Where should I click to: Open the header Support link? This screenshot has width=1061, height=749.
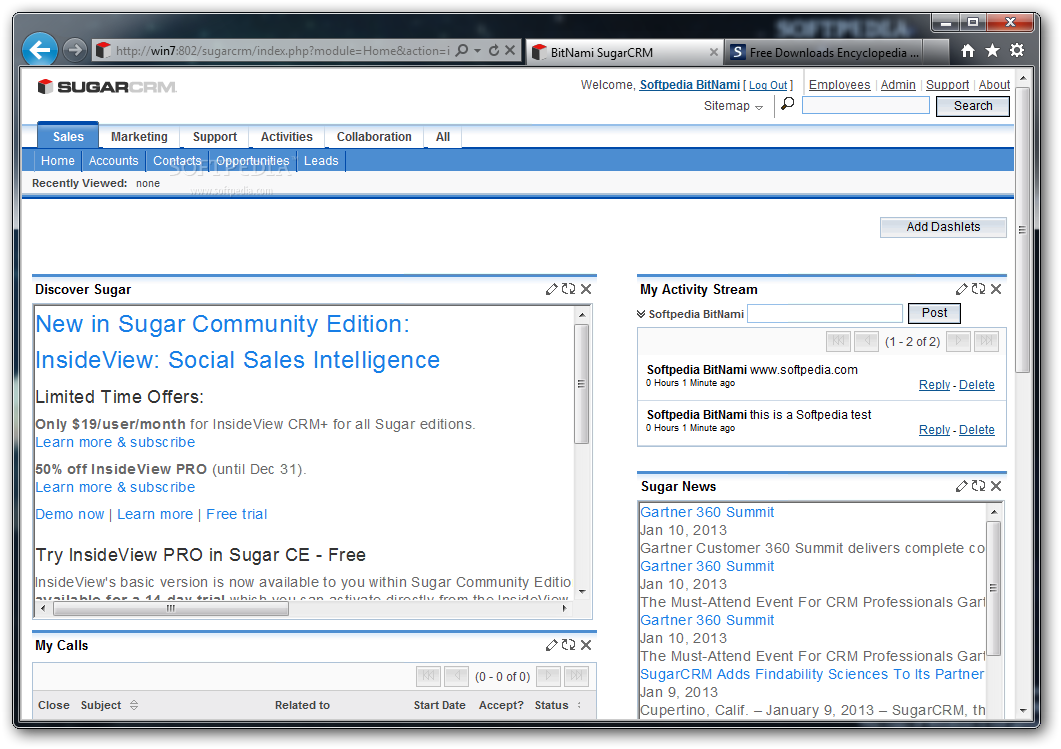click(x=947, y=85)
